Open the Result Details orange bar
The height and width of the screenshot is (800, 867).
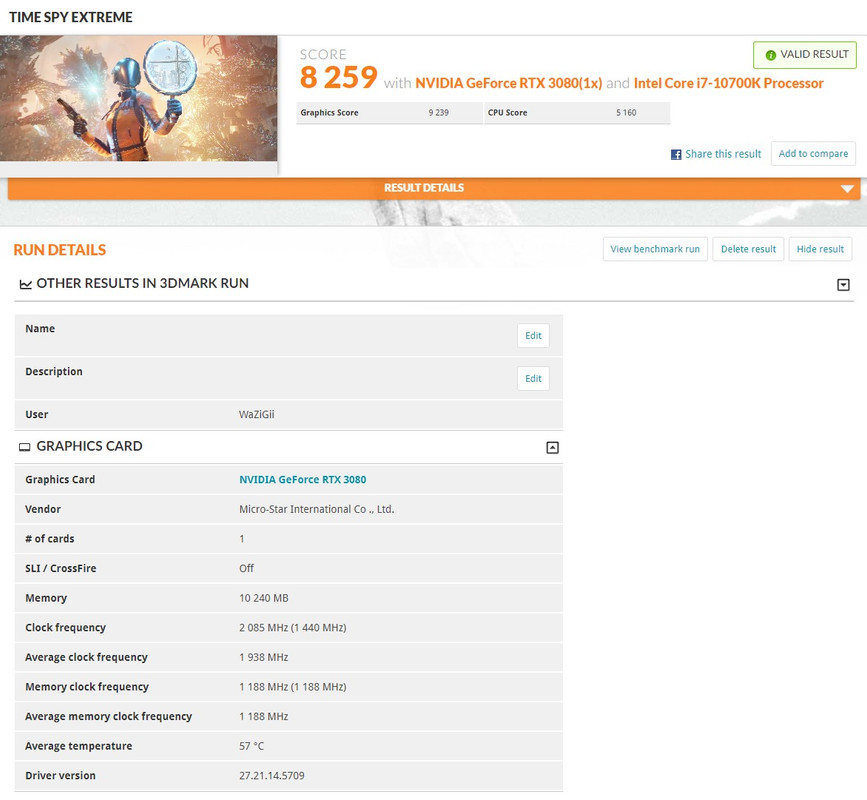(434, 188)
